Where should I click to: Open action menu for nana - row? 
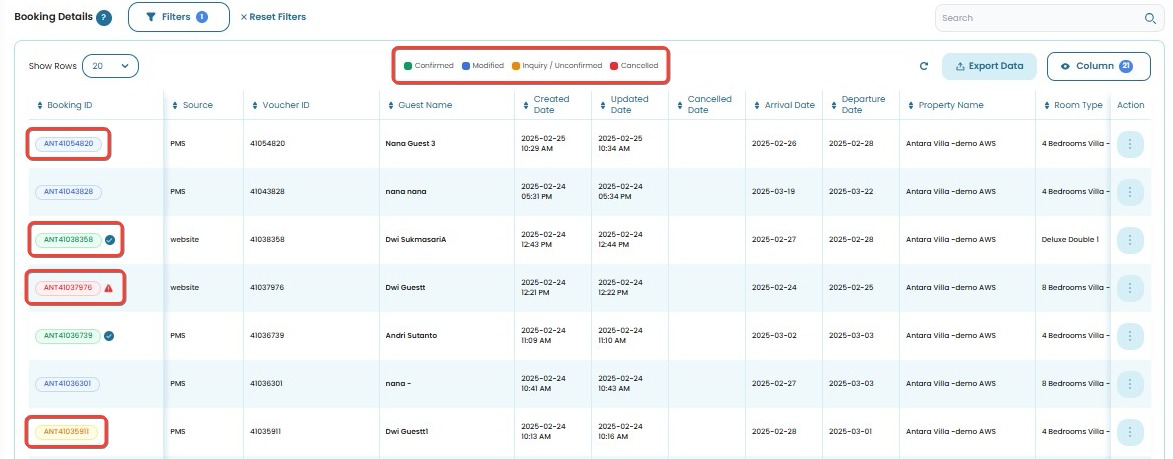click(1130, 383)
